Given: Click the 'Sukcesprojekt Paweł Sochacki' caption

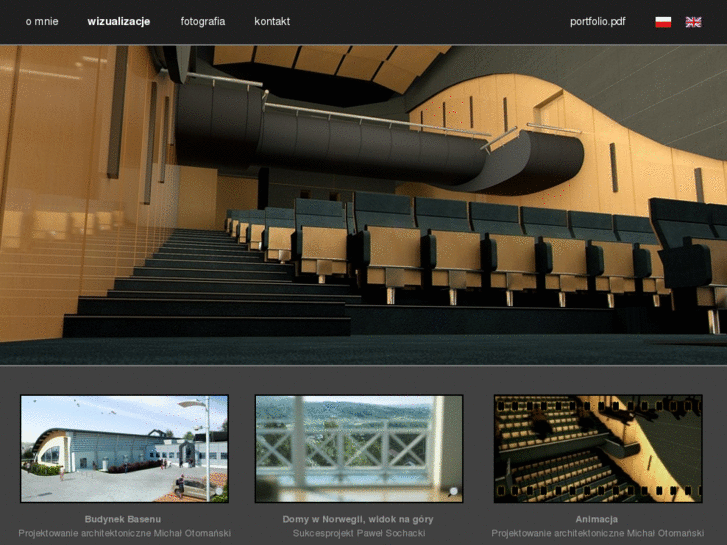Looking at the screenshot, I should pos(359,533).
